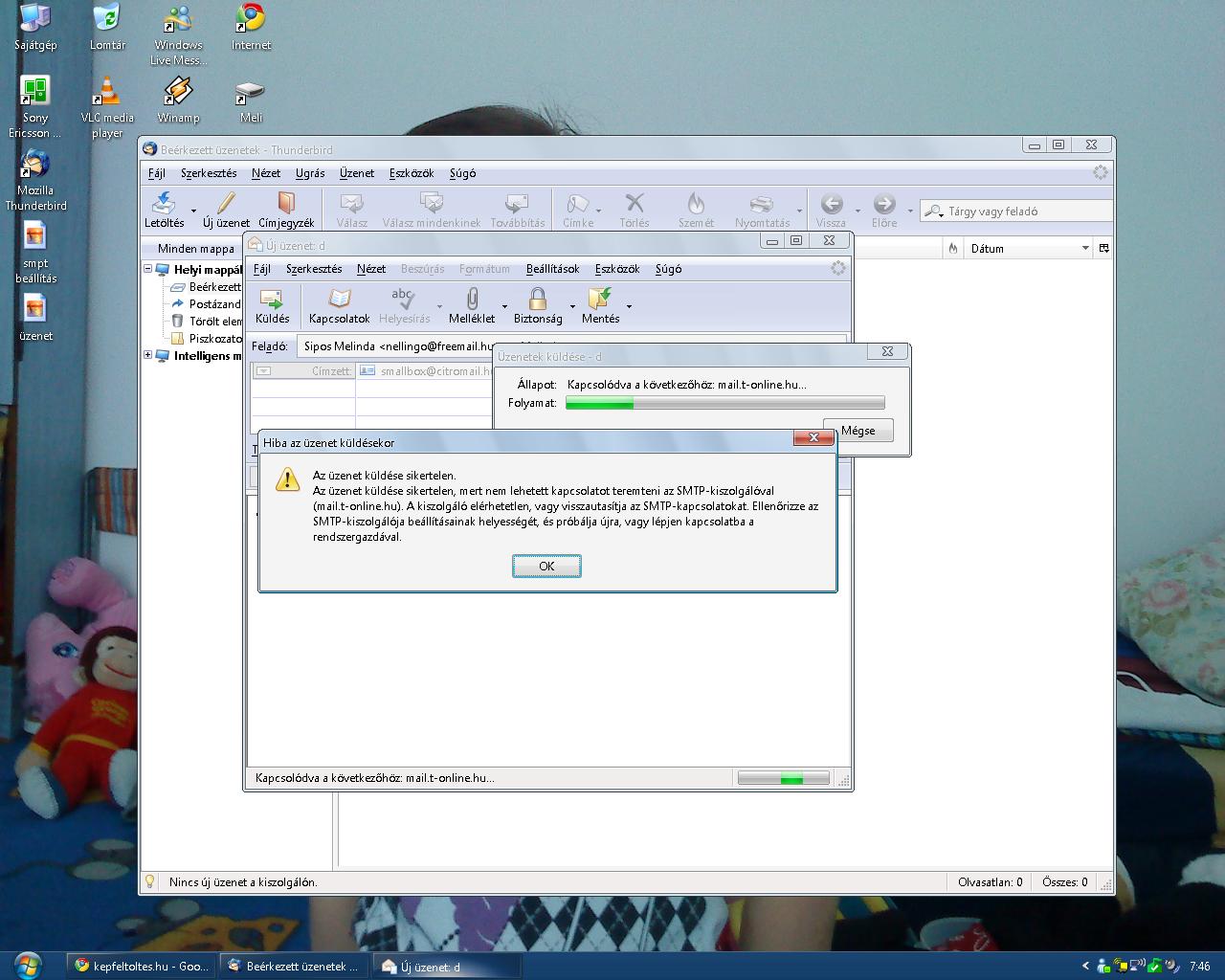Click the Előre forward arrow icon
Viewport: 1225px width, 980px height.
884,203
